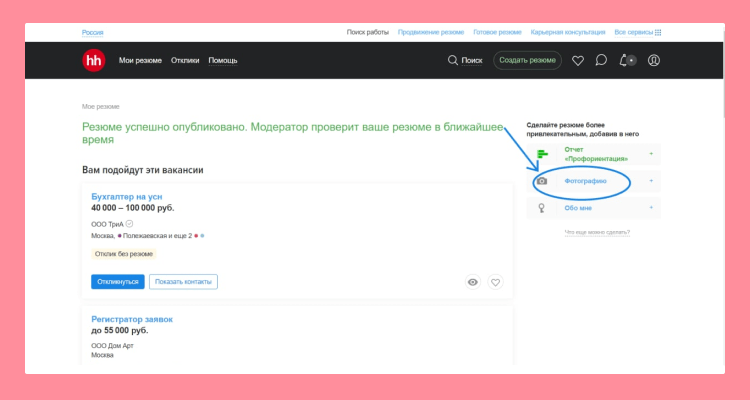This screenshot has height=400, width=750.
Task: Click the page vertical scrollbar
Action: tap(724, 74)
